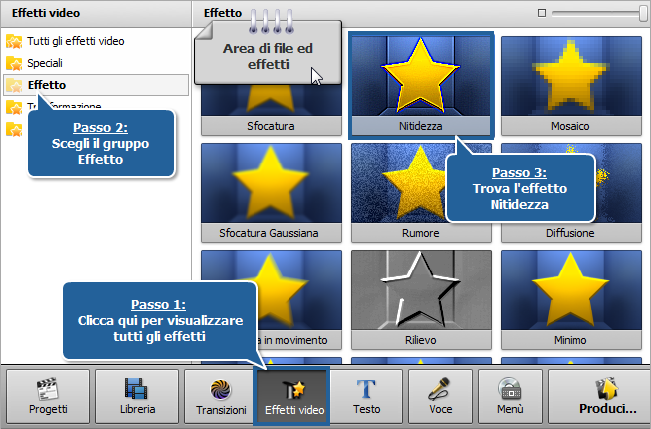Click the Menù disc icon
651x429 pixels.
tap(510, 389)
